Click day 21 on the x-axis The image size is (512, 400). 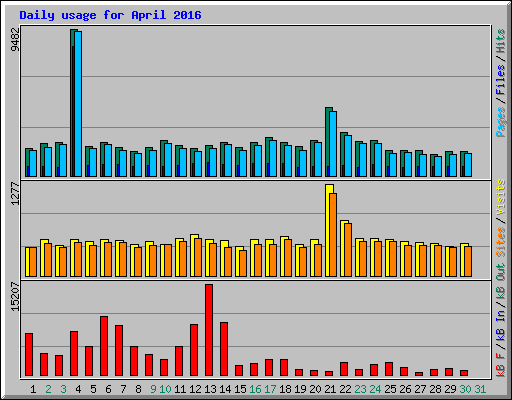(x=330, y=389)
